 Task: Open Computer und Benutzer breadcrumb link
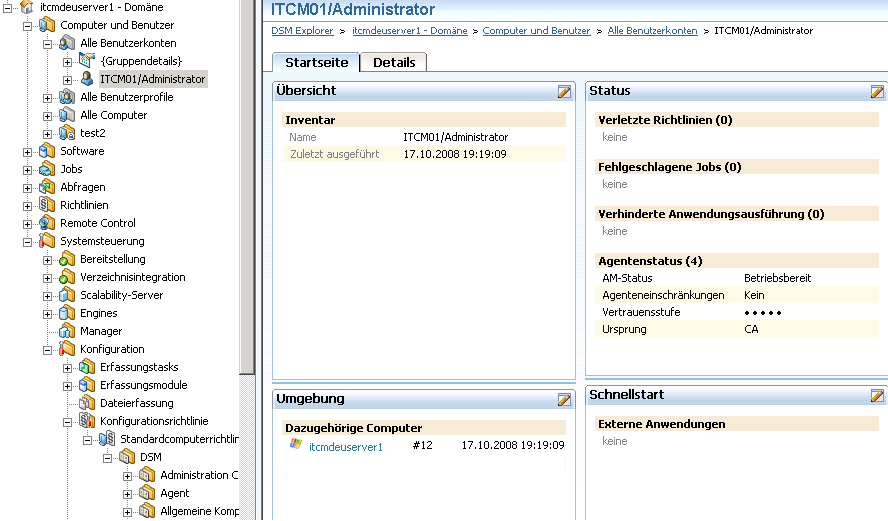click(536, 31)
